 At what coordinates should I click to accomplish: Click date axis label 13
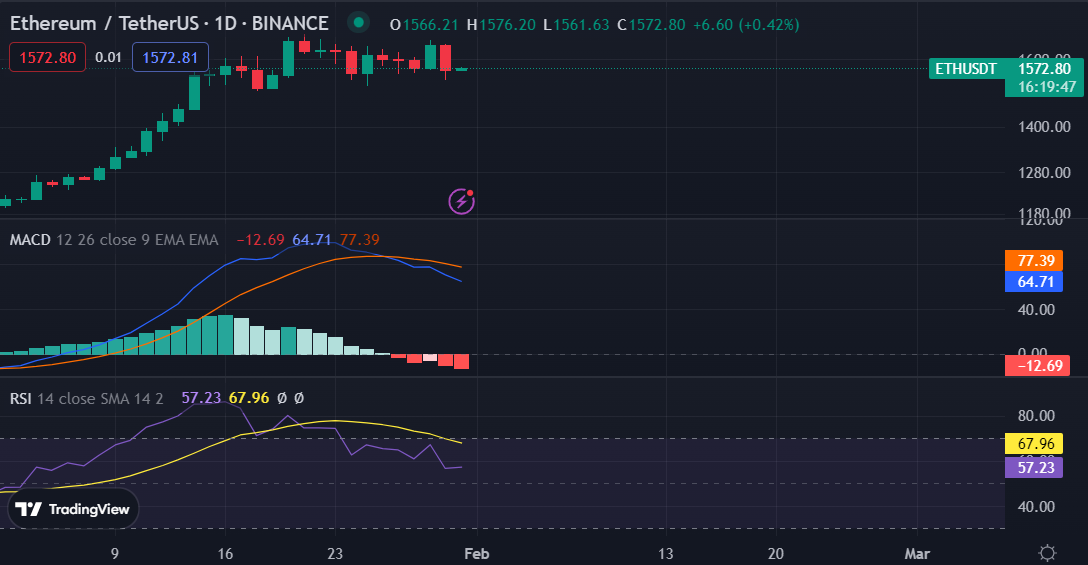665,554
